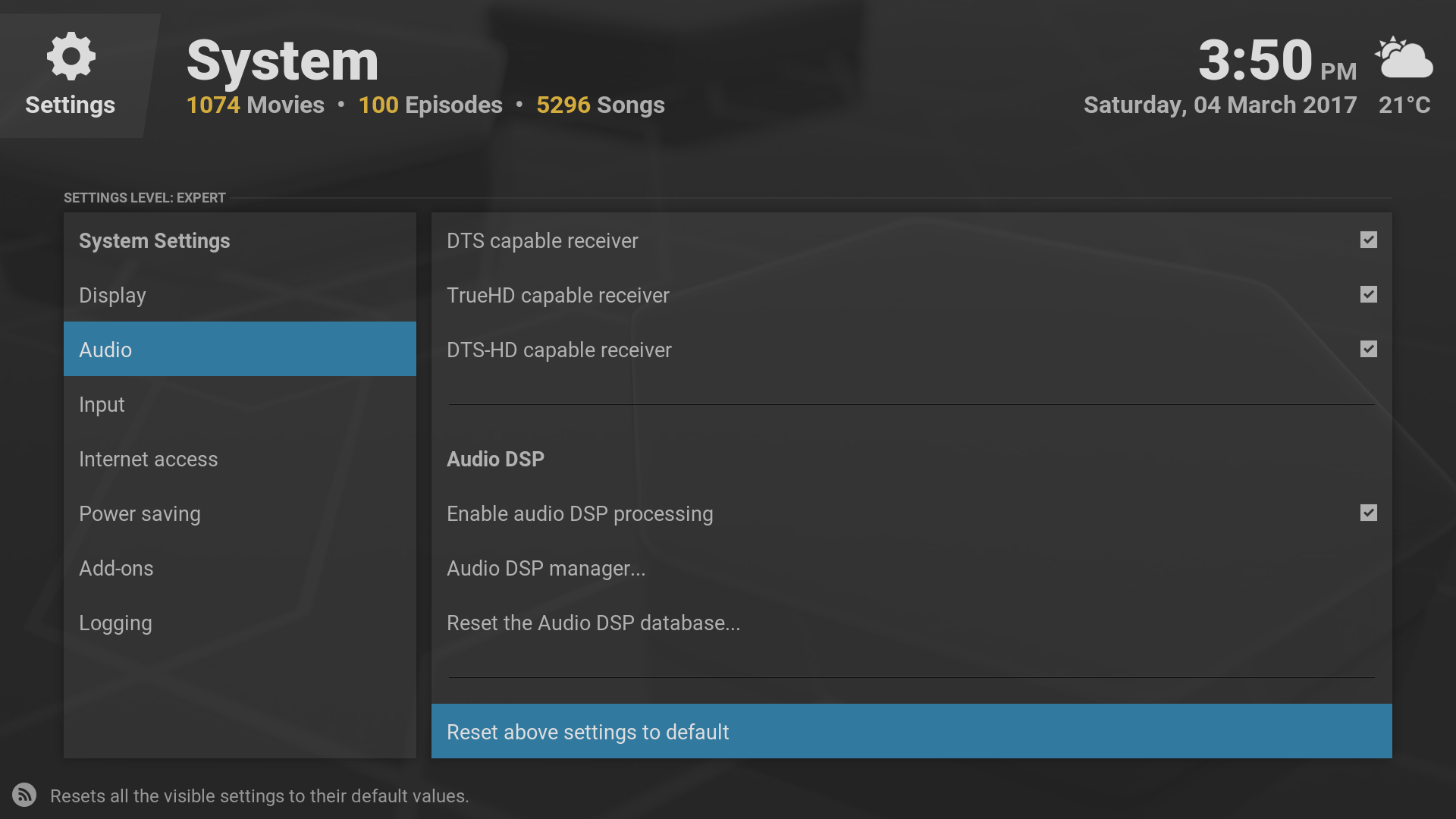
Task: Turn off Enable audio DSP processing
Action: click(x=1368, y=513)
